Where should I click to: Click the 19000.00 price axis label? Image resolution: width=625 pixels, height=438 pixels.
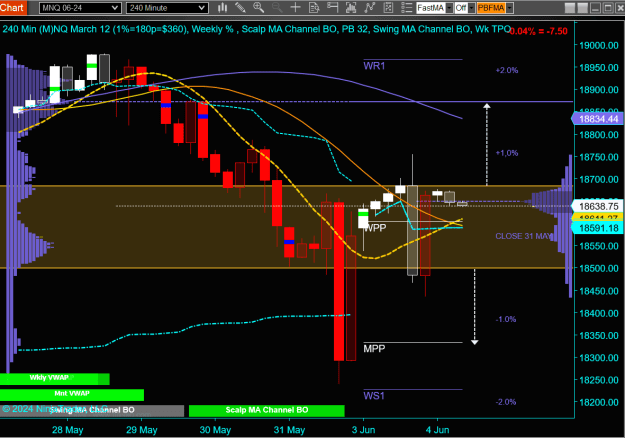tap(599, 45)
